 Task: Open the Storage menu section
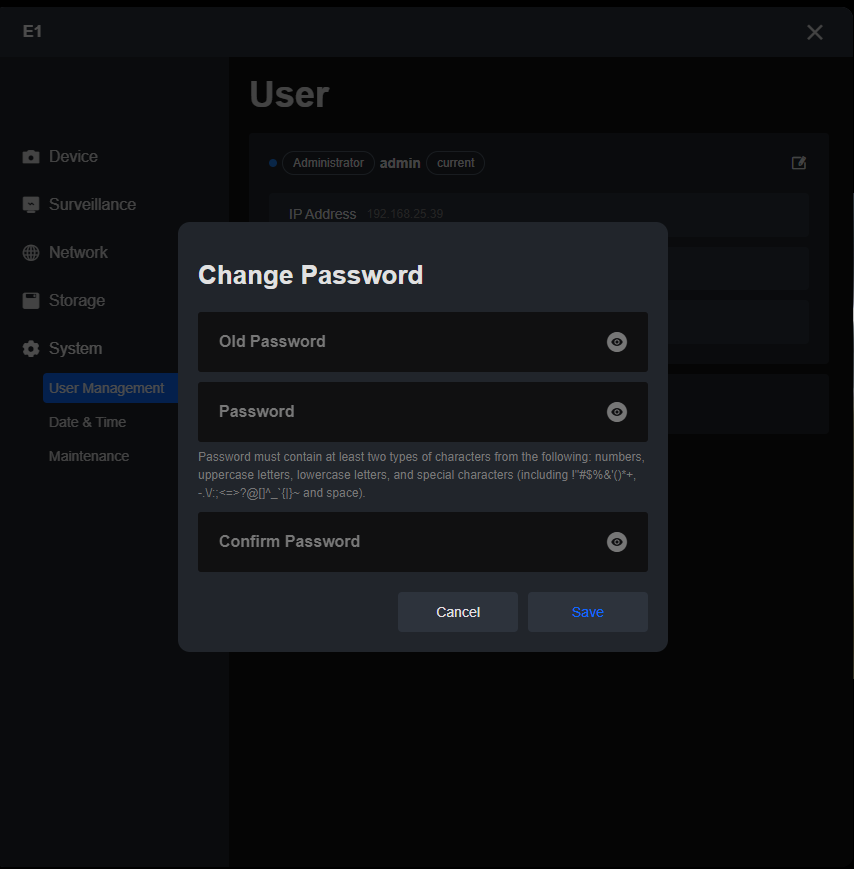(76, 300)
